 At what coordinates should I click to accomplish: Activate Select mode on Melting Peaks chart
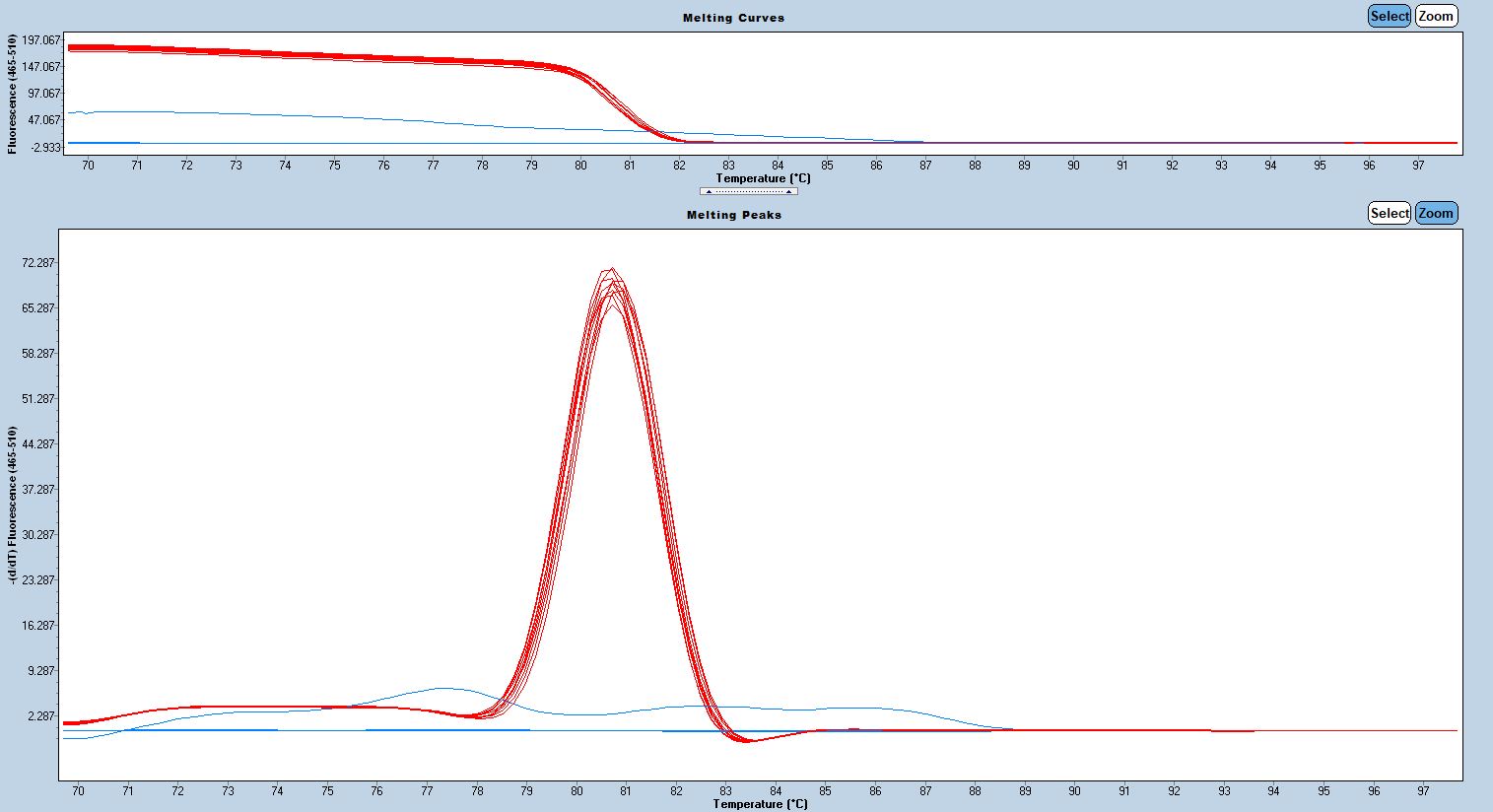click(x=1389, y=213)
